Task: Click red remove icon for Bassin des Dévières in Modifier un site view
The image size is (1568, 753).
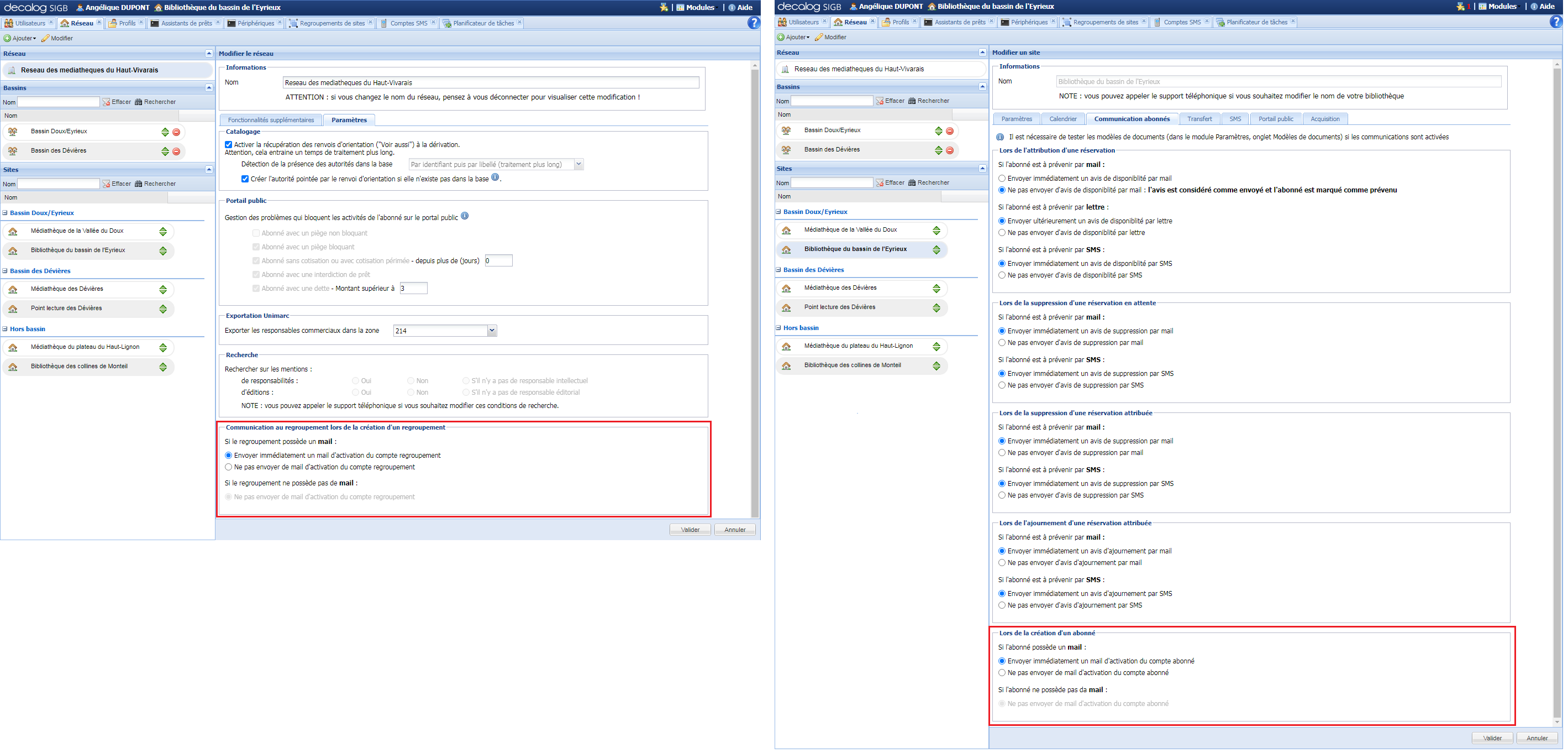Action: click(950, 150)
